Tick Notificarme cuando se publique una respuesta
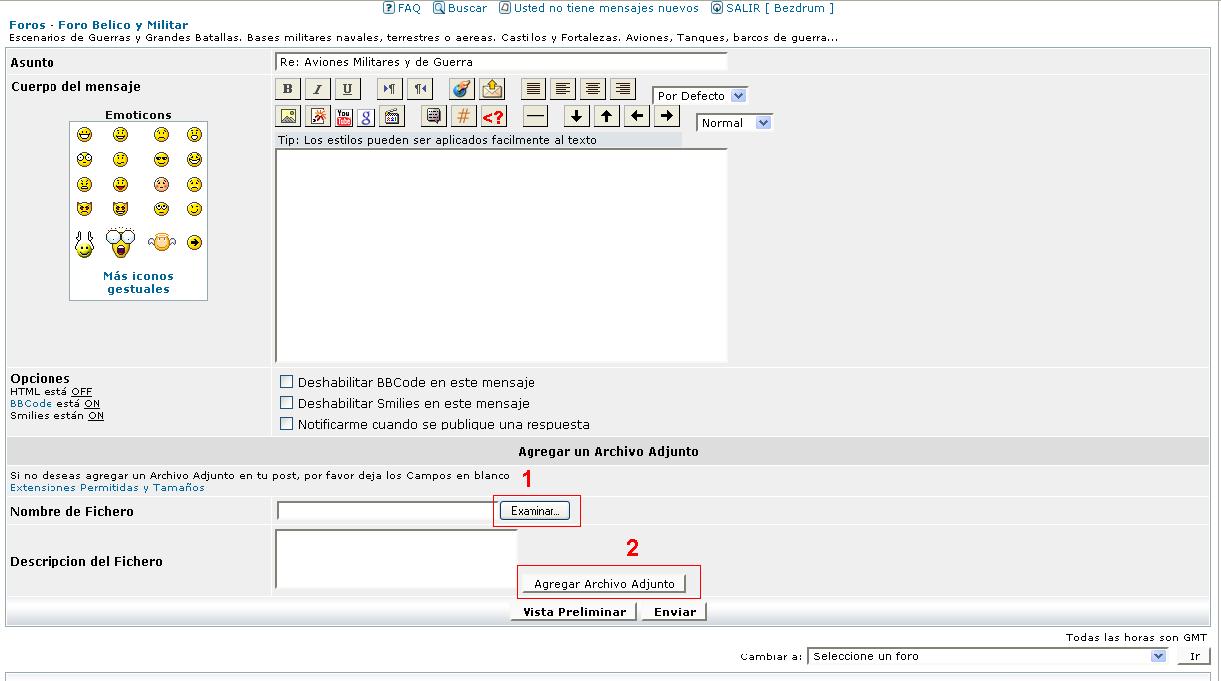Viewport: 1221px width, 681px height. tap(286, 424)
